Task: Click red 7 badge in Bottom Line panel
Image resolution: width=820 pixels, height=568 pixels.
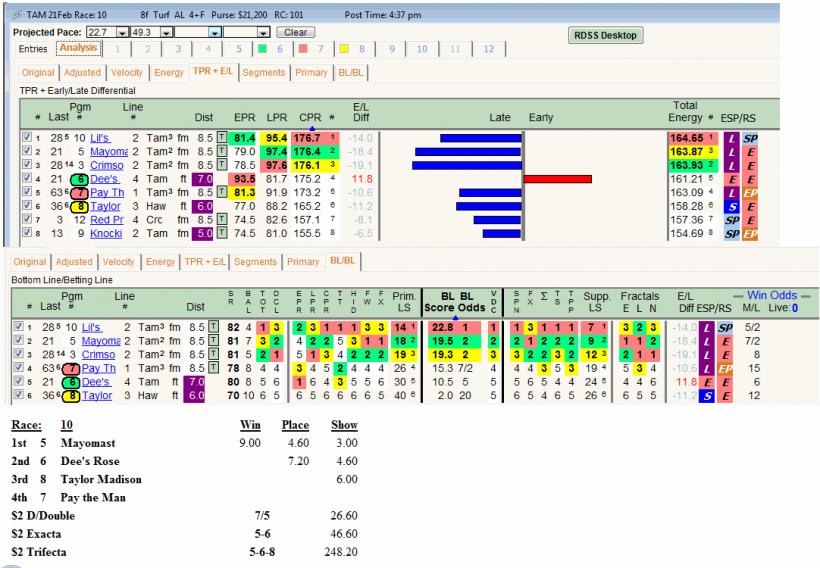Action: tap(71, 368)
